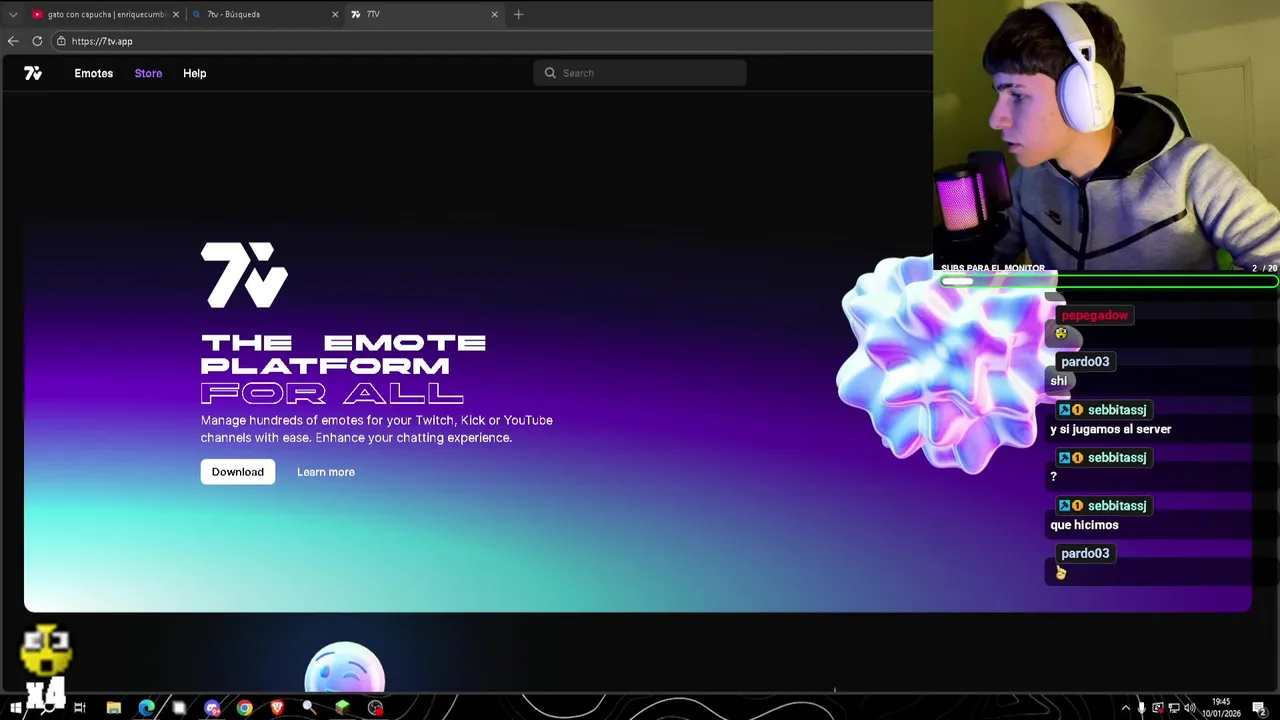Open the Help page

pyautogui.click(x=194, y=73)
